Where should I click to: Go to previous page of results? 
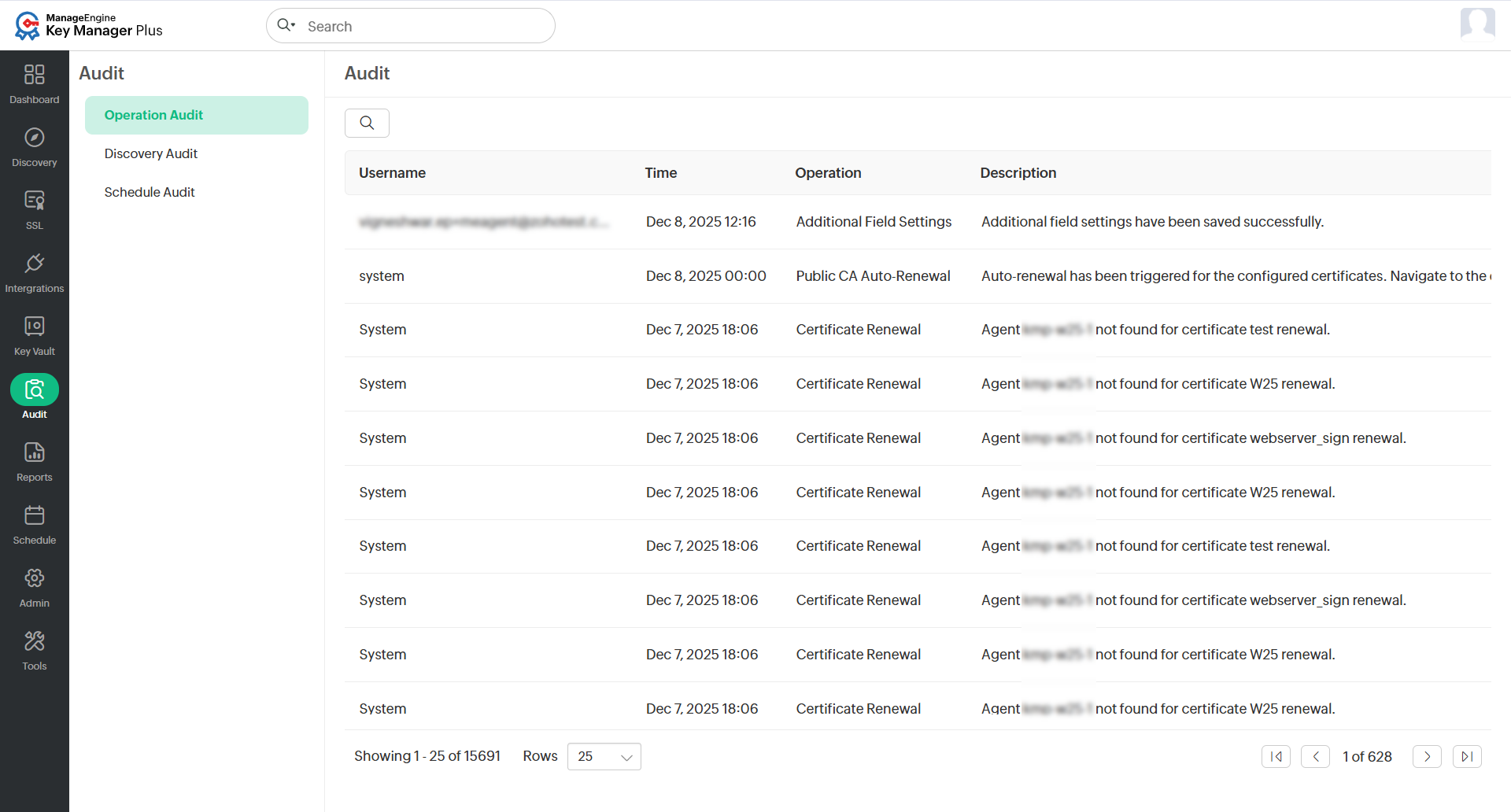(x=1315, y=756)
